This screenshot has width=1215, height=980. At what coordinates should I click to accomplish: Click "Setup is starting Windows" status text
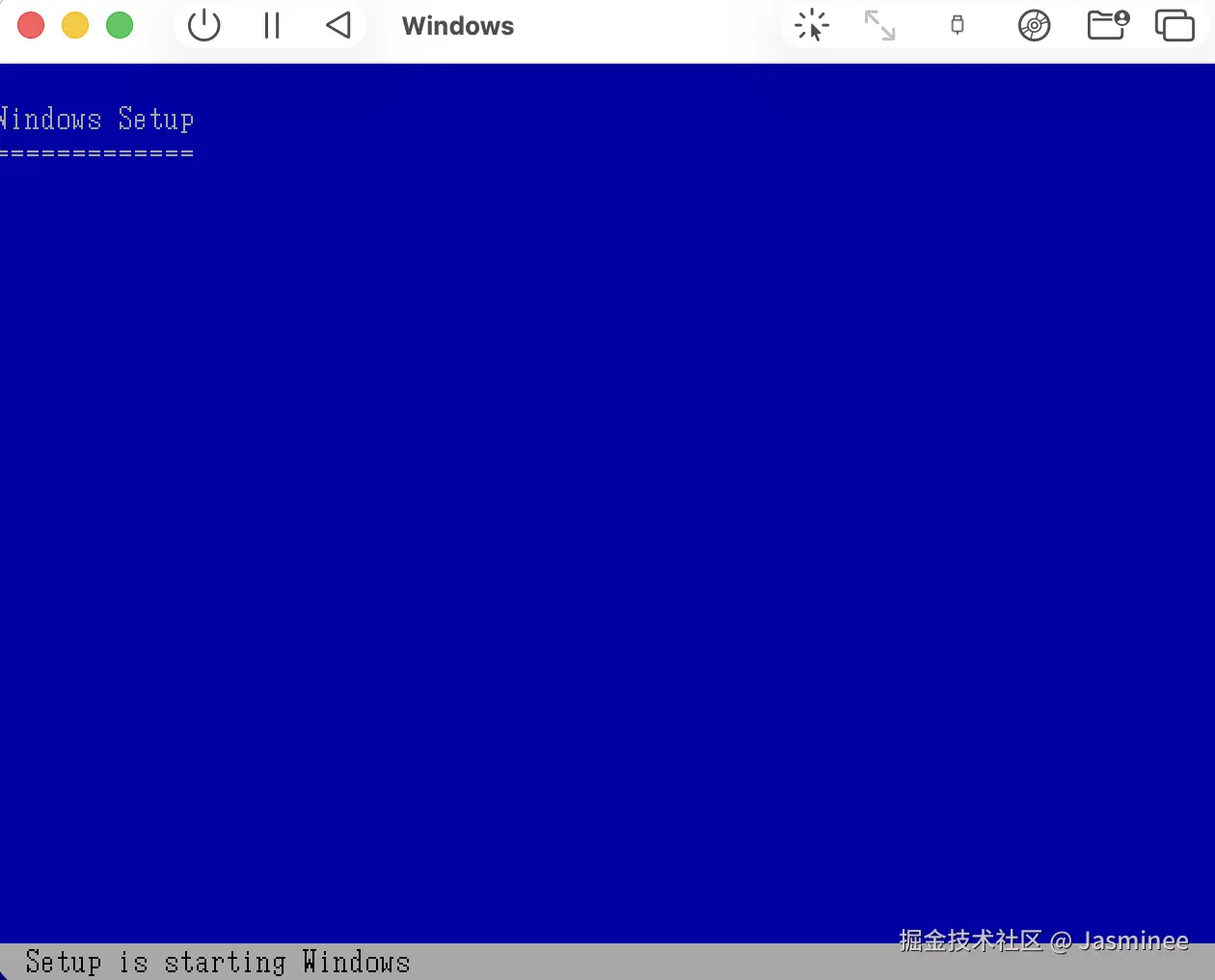point(218,962)
